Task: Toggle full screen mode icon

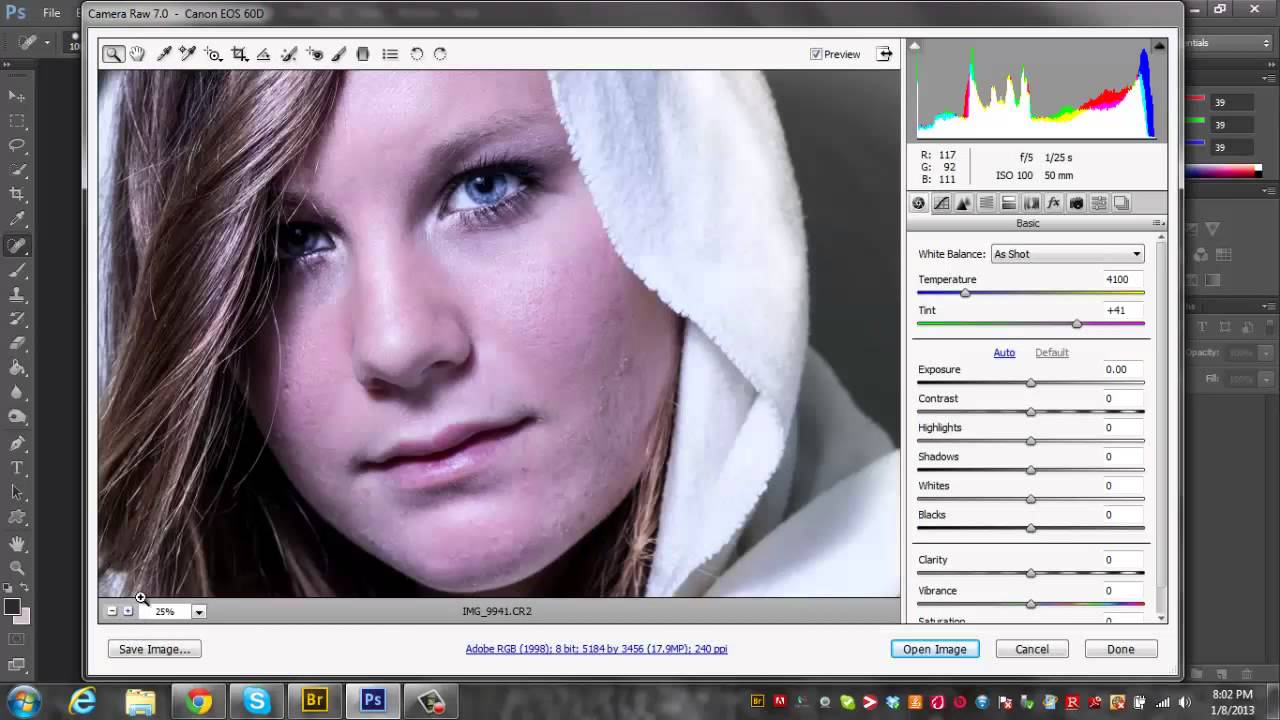Action: point(884,54)
